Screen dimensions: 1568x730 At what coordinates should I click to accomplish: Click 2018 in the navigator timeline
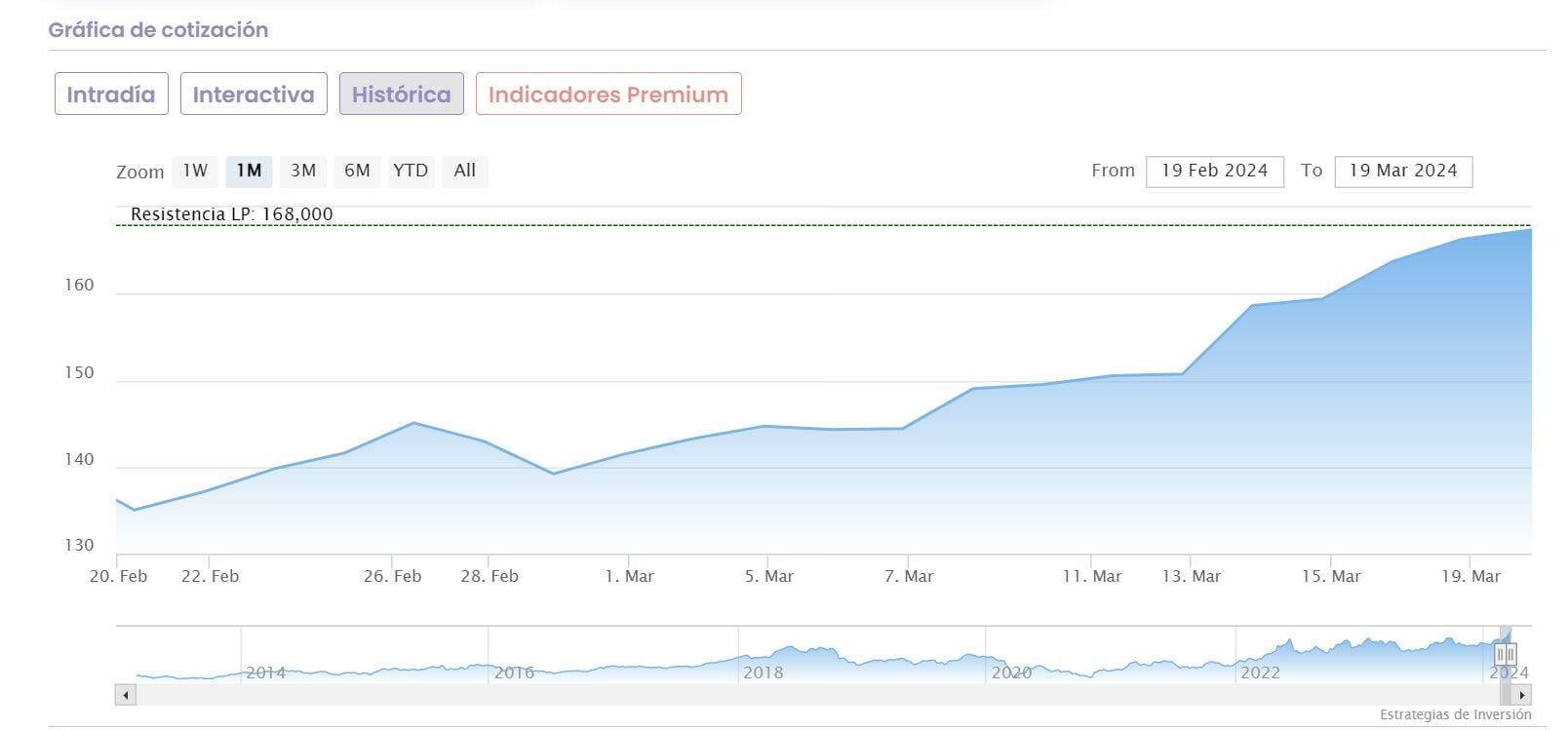(x=763, y=672)
